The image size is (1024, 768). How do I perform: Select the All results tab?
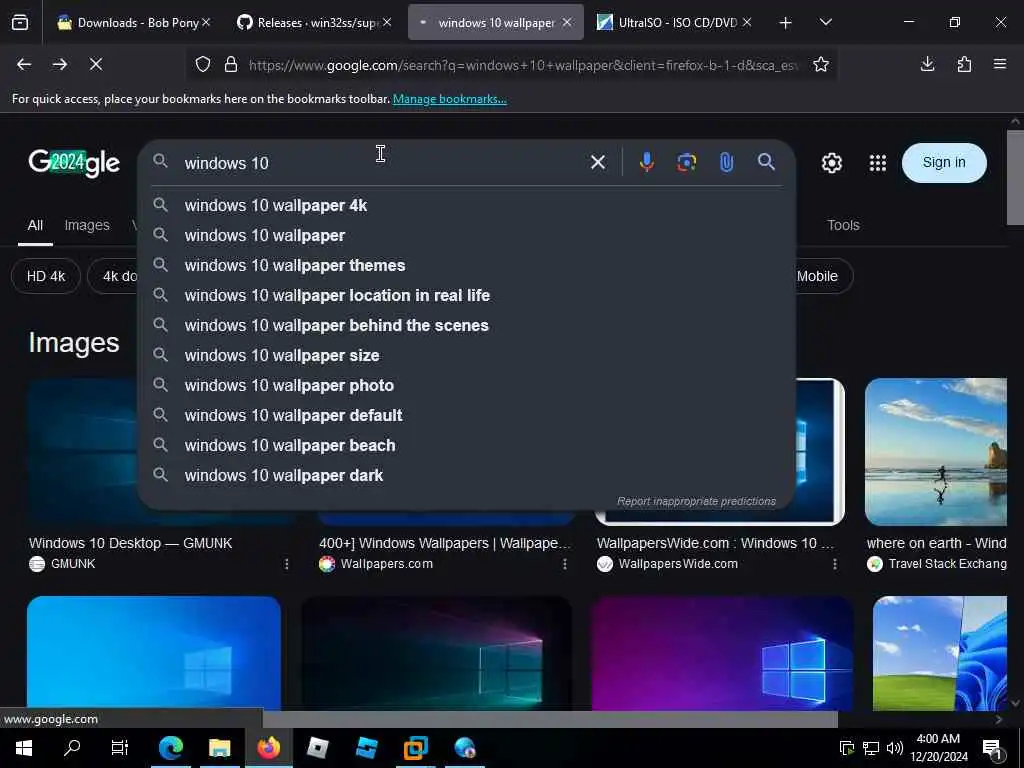pos(35,225)
